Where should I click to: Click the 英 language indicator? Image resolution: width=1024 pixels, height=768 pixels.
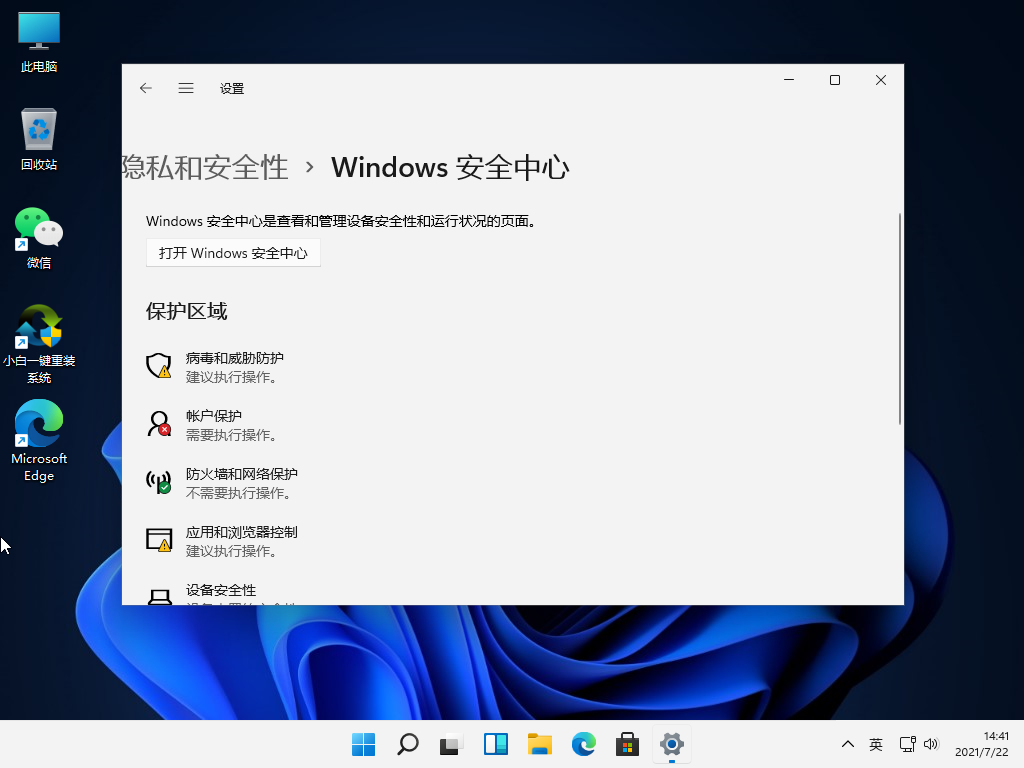[876, 744]
